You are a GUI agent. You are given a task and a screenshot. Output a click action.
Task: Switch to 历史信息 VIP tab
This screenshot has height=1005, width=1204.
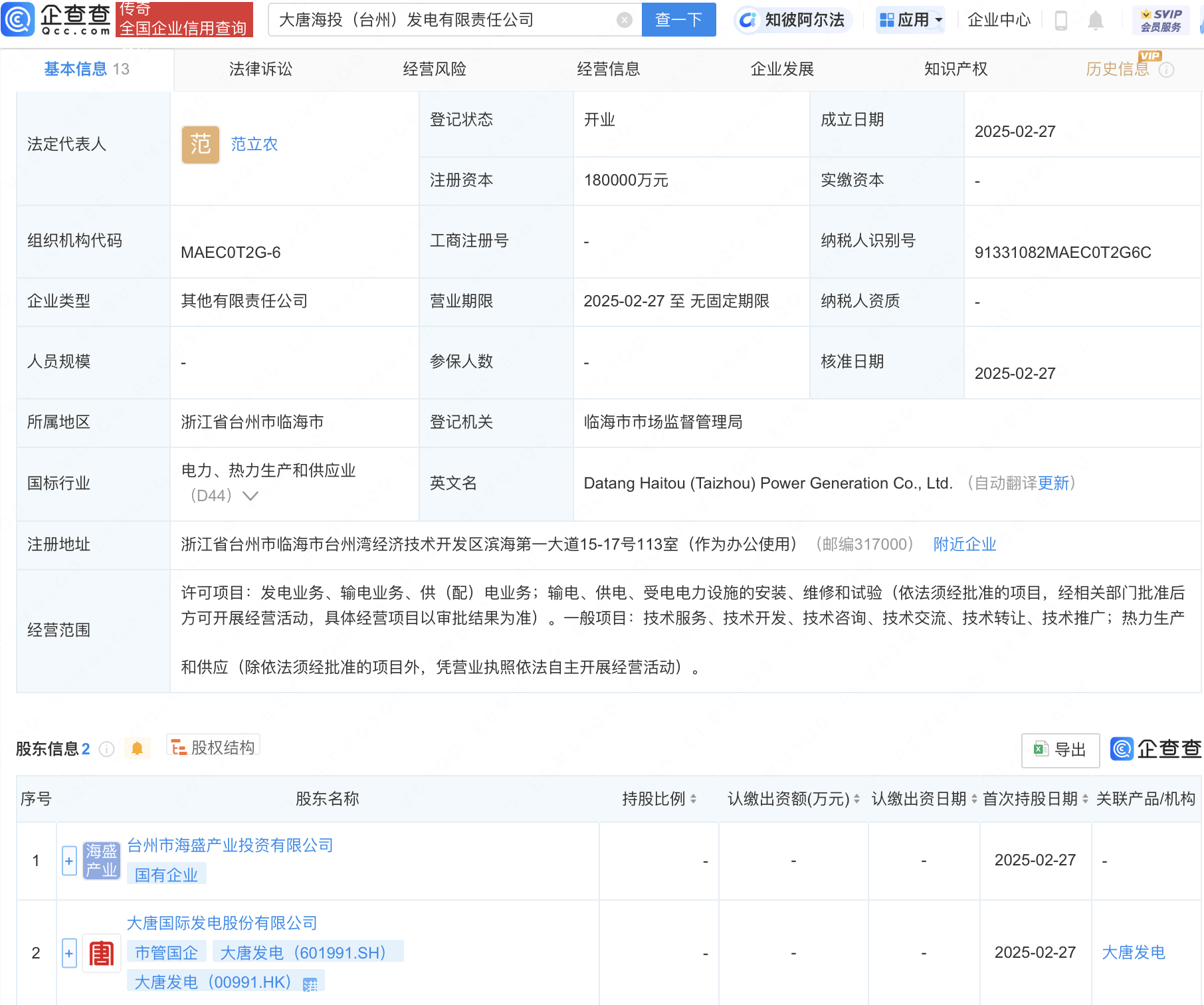pyautogui.click(x=1117, y=69)
